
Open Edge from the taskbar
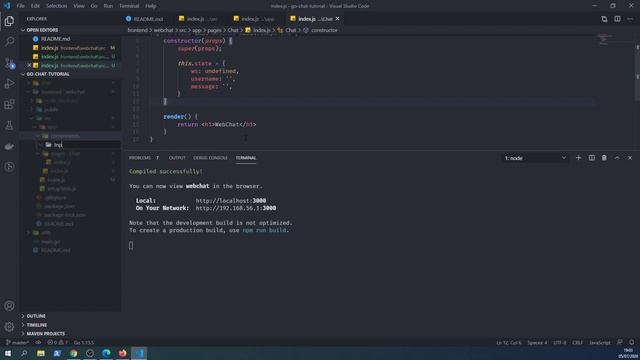click(106, 353)
